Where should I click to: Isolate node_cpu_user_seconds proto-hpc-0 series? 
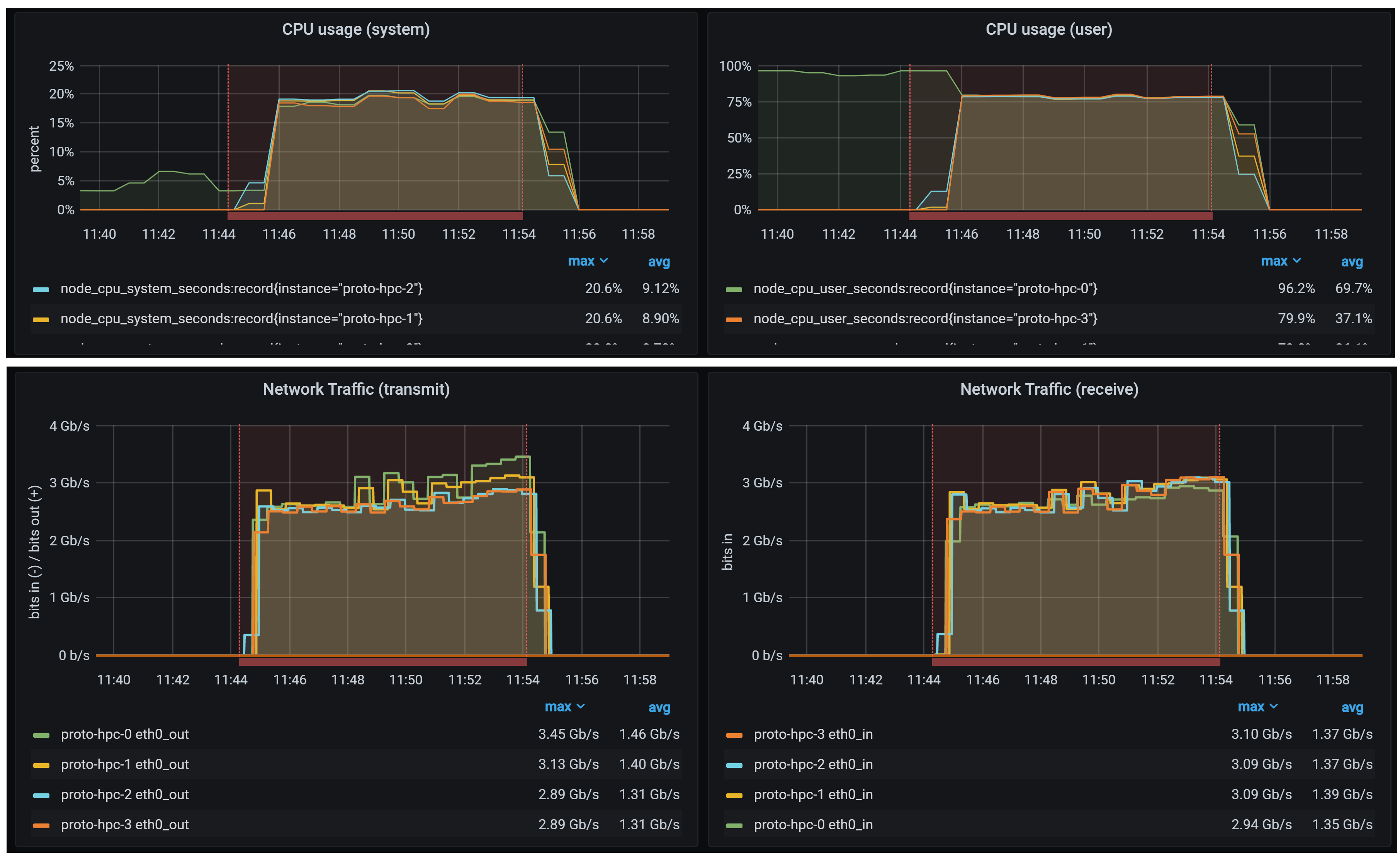pos(926,289)
